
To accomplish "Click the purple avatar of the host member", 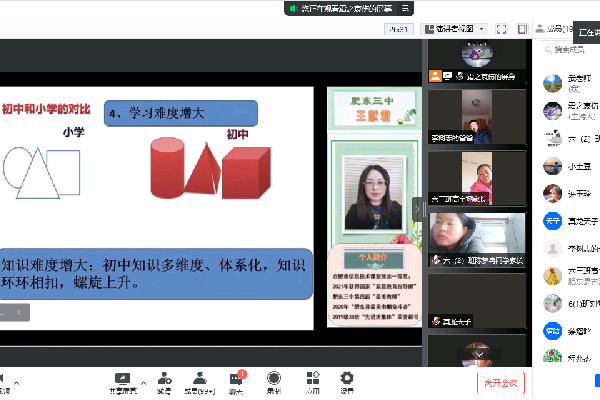I will tap(553, 111).
